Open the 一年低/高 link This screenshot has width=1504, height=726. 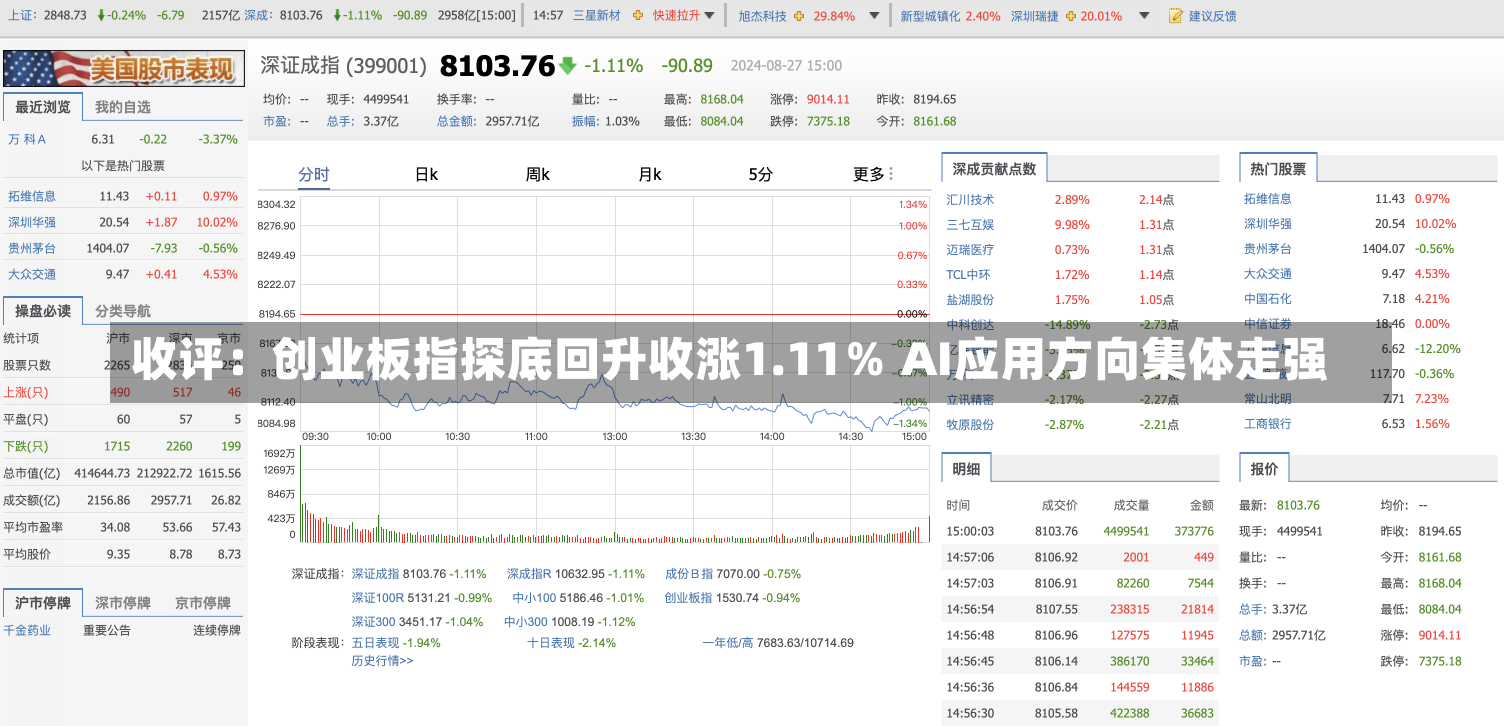pos(727,643)
